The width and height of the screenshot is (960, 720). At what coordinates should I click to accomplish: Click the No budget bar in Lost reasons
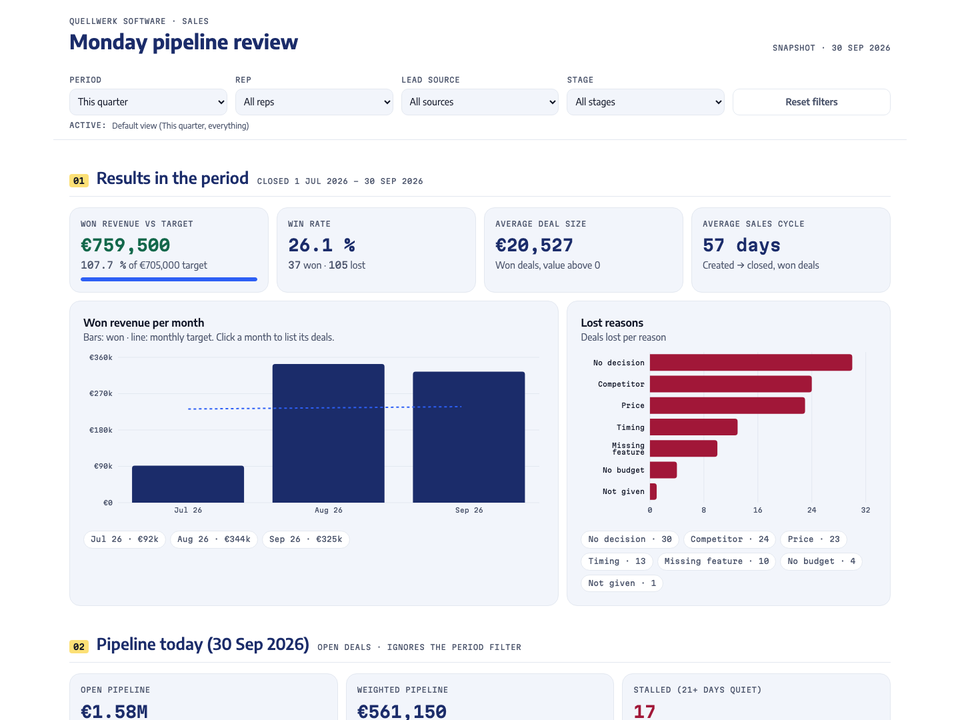[663, 470]
